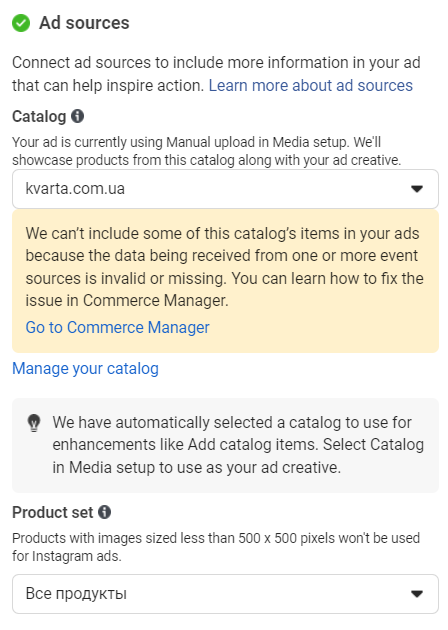Click the lightbulb tip icon
The width and height of the screenshot is (448, 630).
pos(34,423)
